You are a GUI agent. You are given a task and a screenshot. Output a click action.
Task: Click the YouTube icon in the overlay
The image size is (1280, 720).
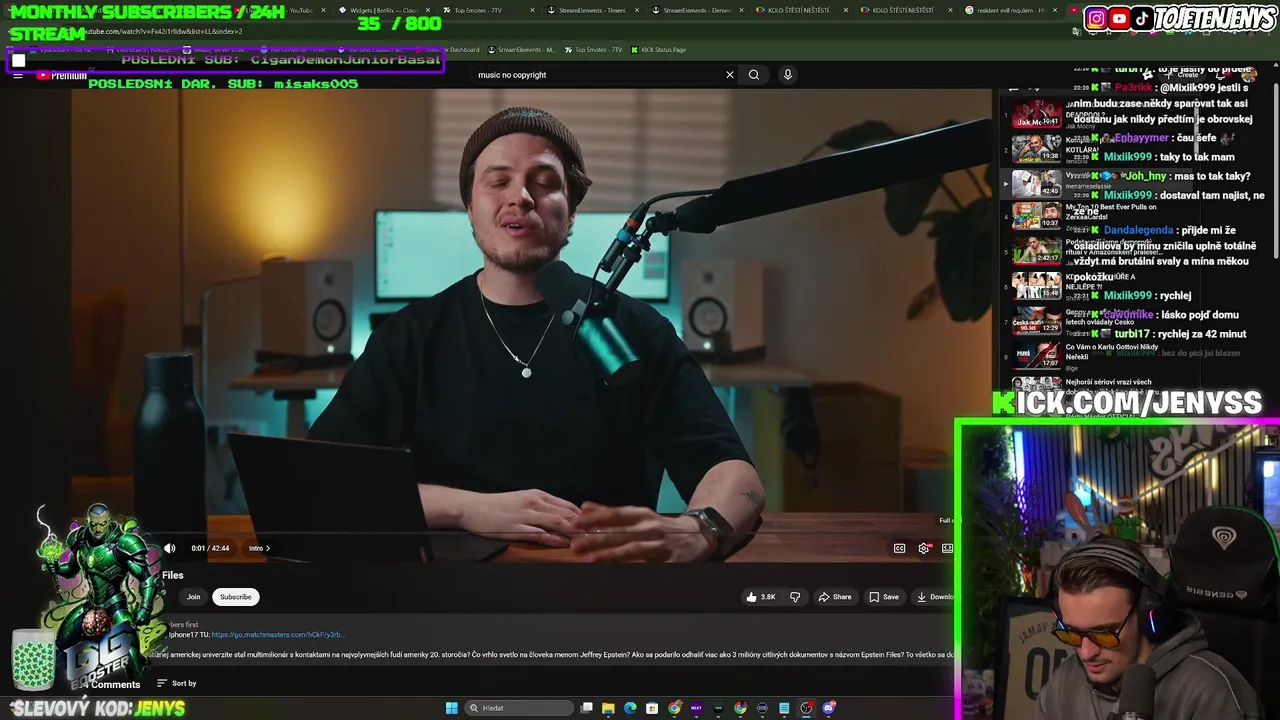[x=1119, y=18]
